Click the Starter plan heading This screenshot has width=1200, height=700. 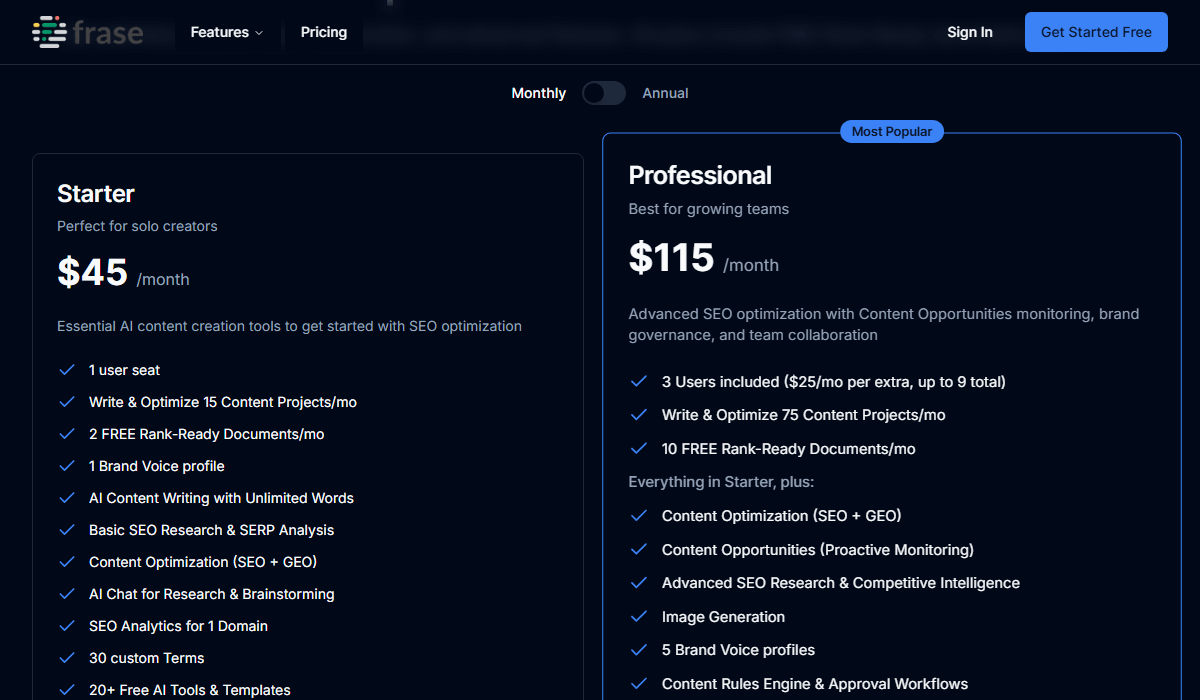(96, 194)
